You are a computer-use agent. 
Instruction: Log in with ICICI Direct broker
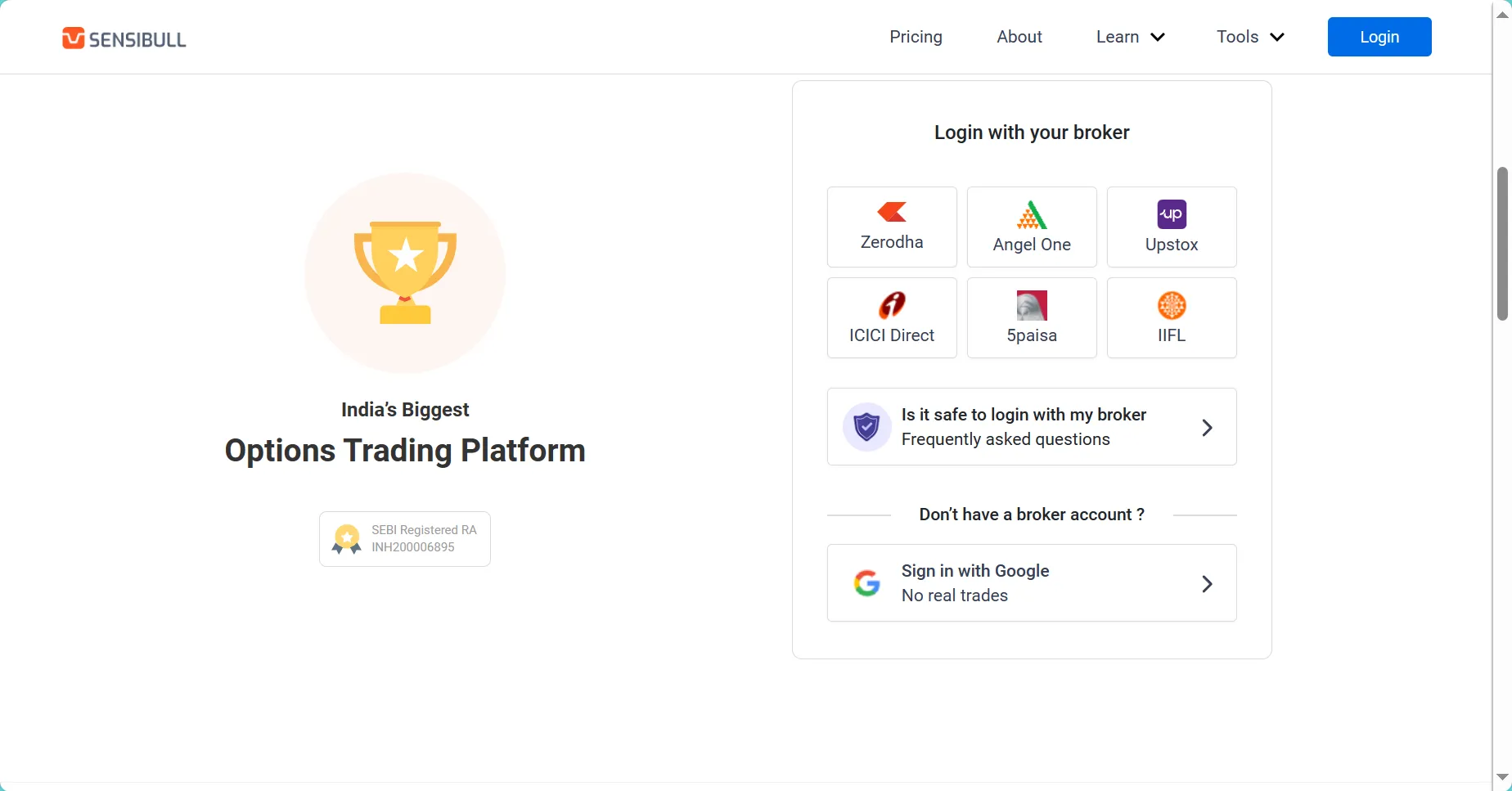[892, 317]
